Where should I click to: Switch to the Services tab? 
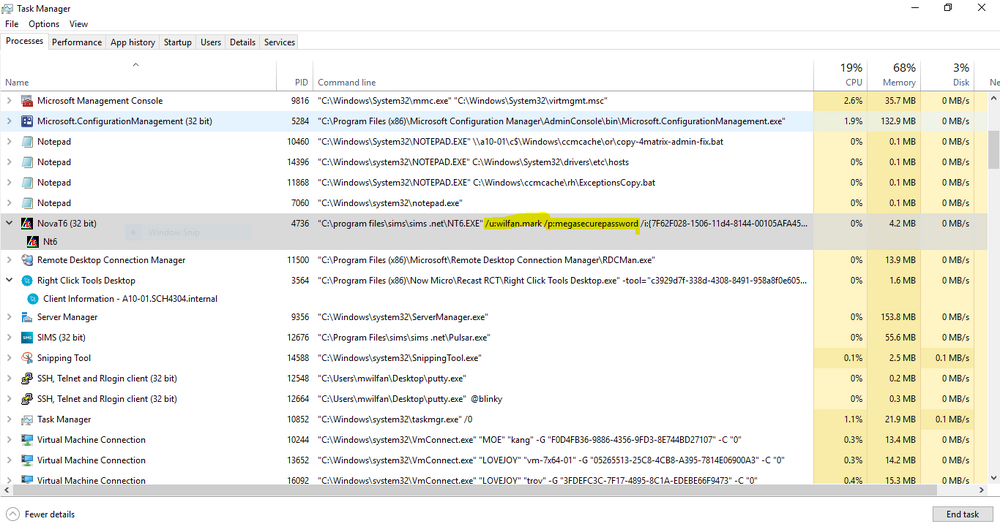279,42
